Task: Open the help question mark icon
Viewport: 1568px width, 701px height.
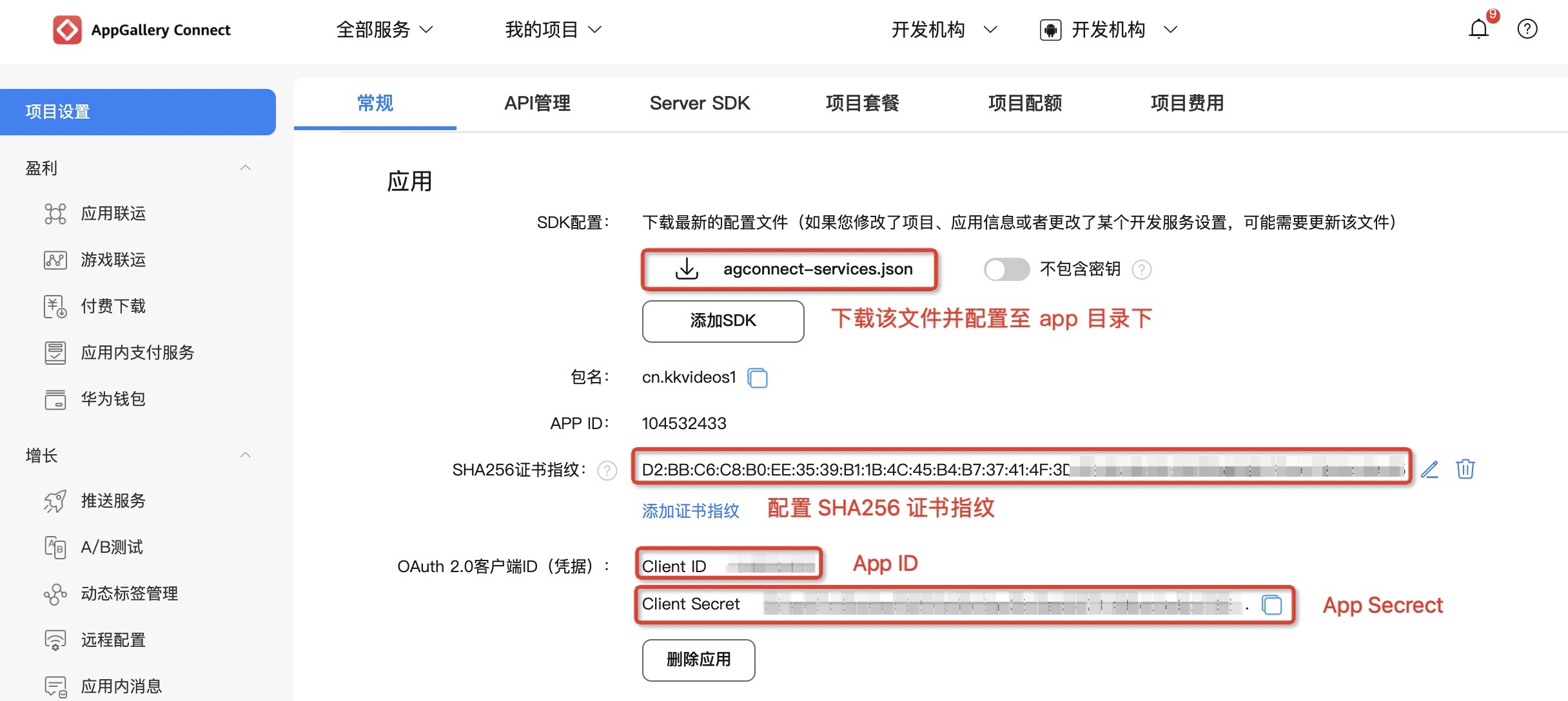Action: 1527,29
